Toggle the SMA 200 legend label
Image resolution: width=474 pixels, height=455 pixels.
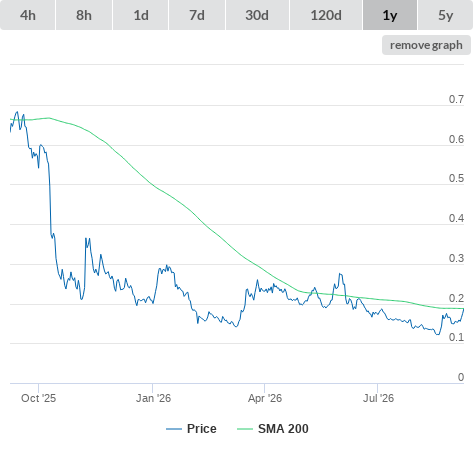pyautogui.click(x=283, y=429)
